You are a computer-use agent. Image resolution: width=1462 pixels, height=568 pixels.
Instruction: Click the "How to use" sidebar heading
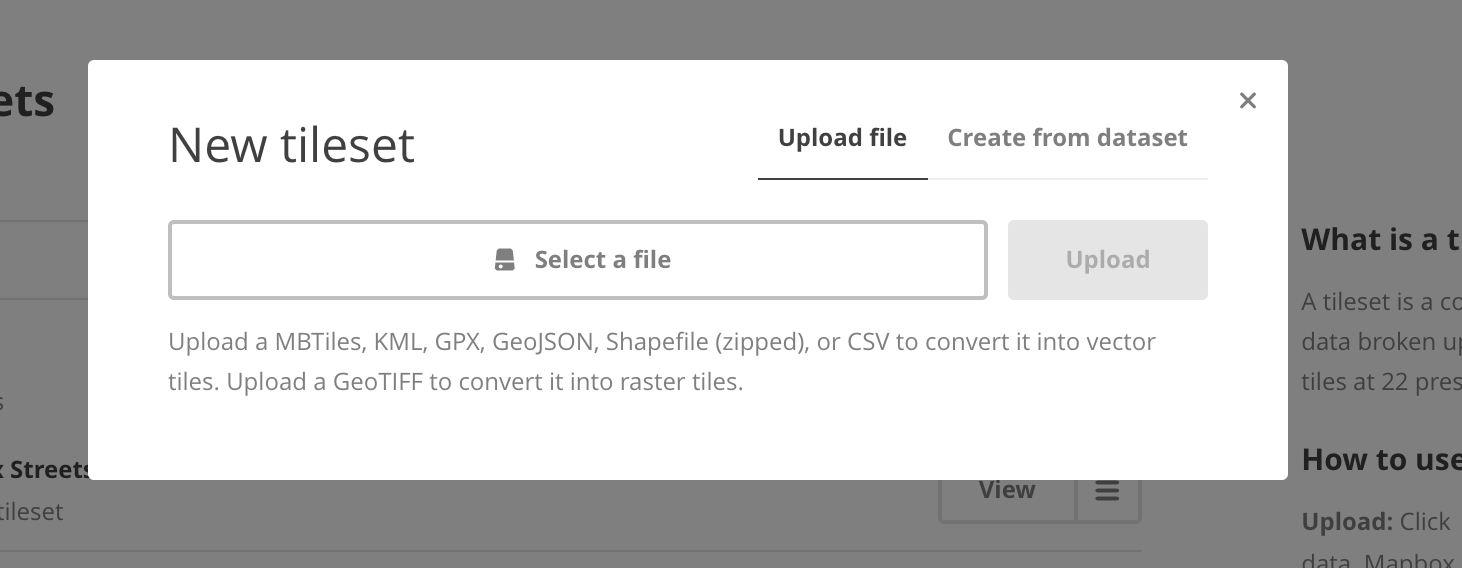[x=1381, y=460]
